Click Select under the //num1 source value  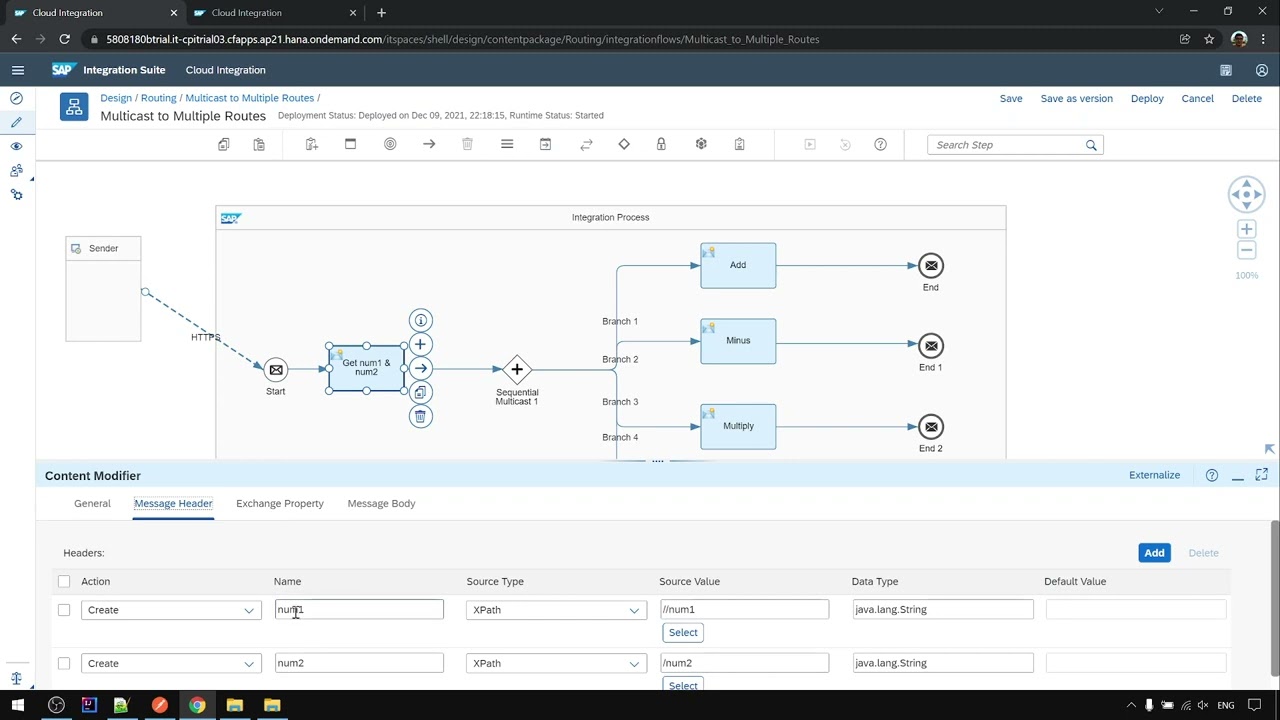pos(683,632)
